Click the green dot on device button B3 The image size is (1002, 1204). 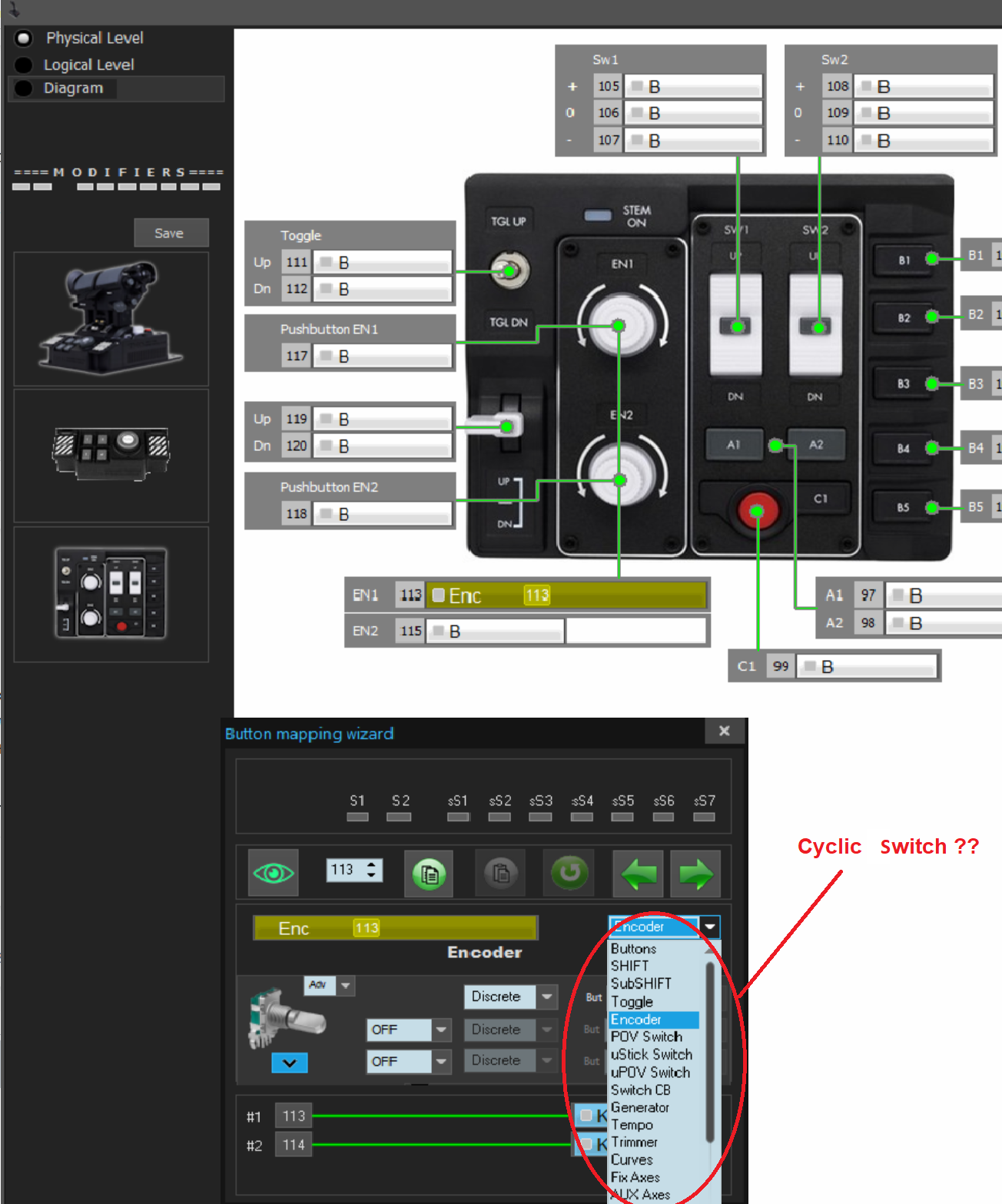tap(931, 383)
